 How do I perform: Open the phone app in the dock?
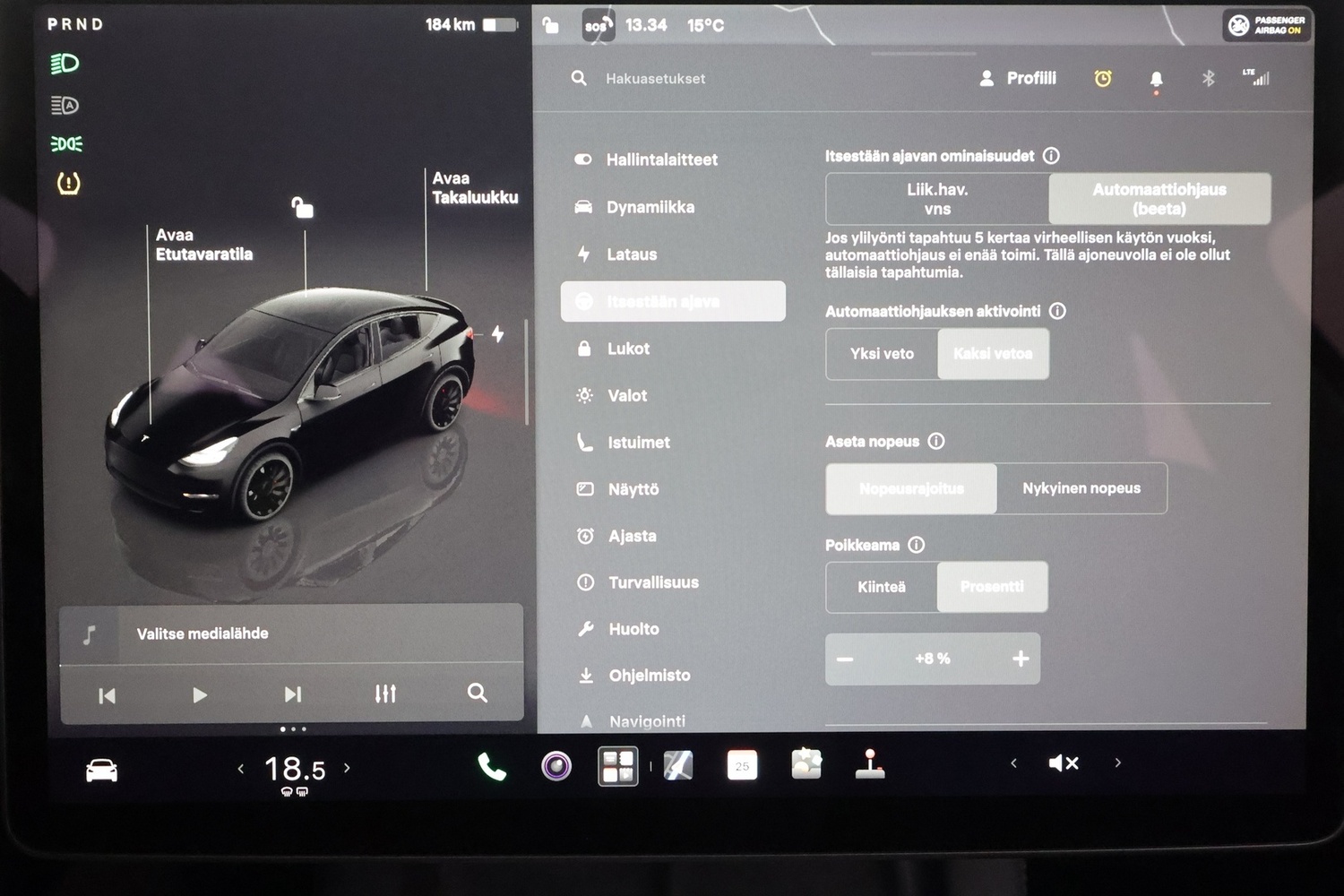492,767
